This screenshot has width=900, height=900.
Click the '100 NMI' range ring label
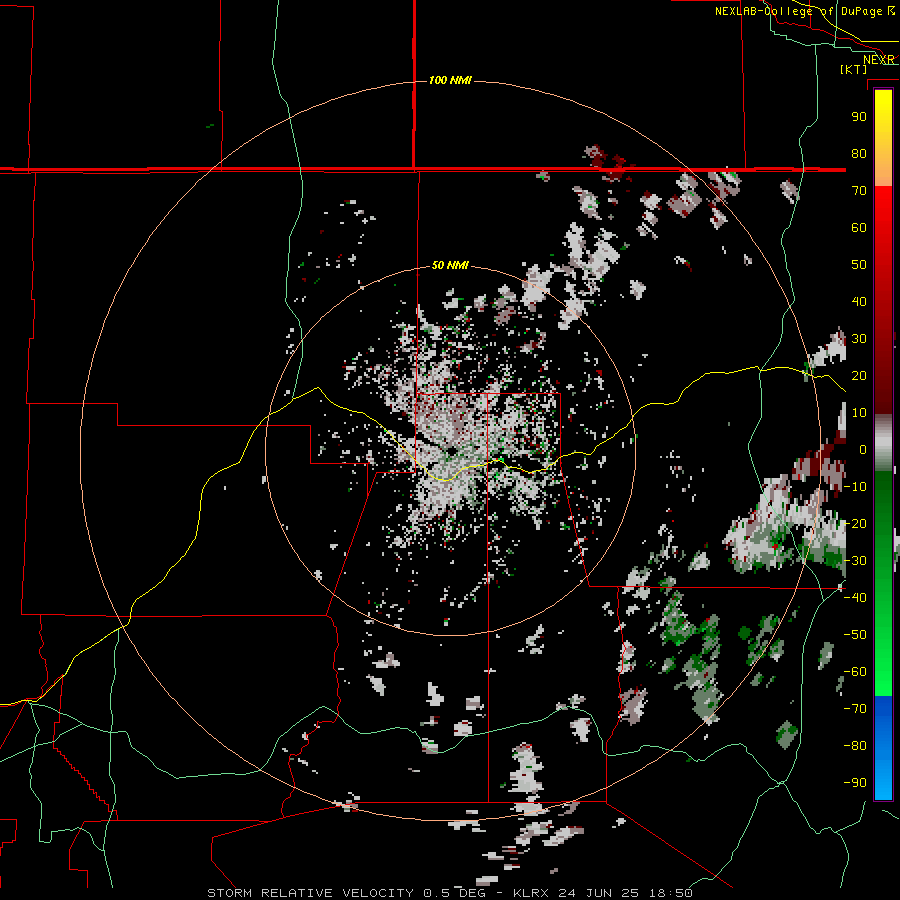click(x=450, y=80)
